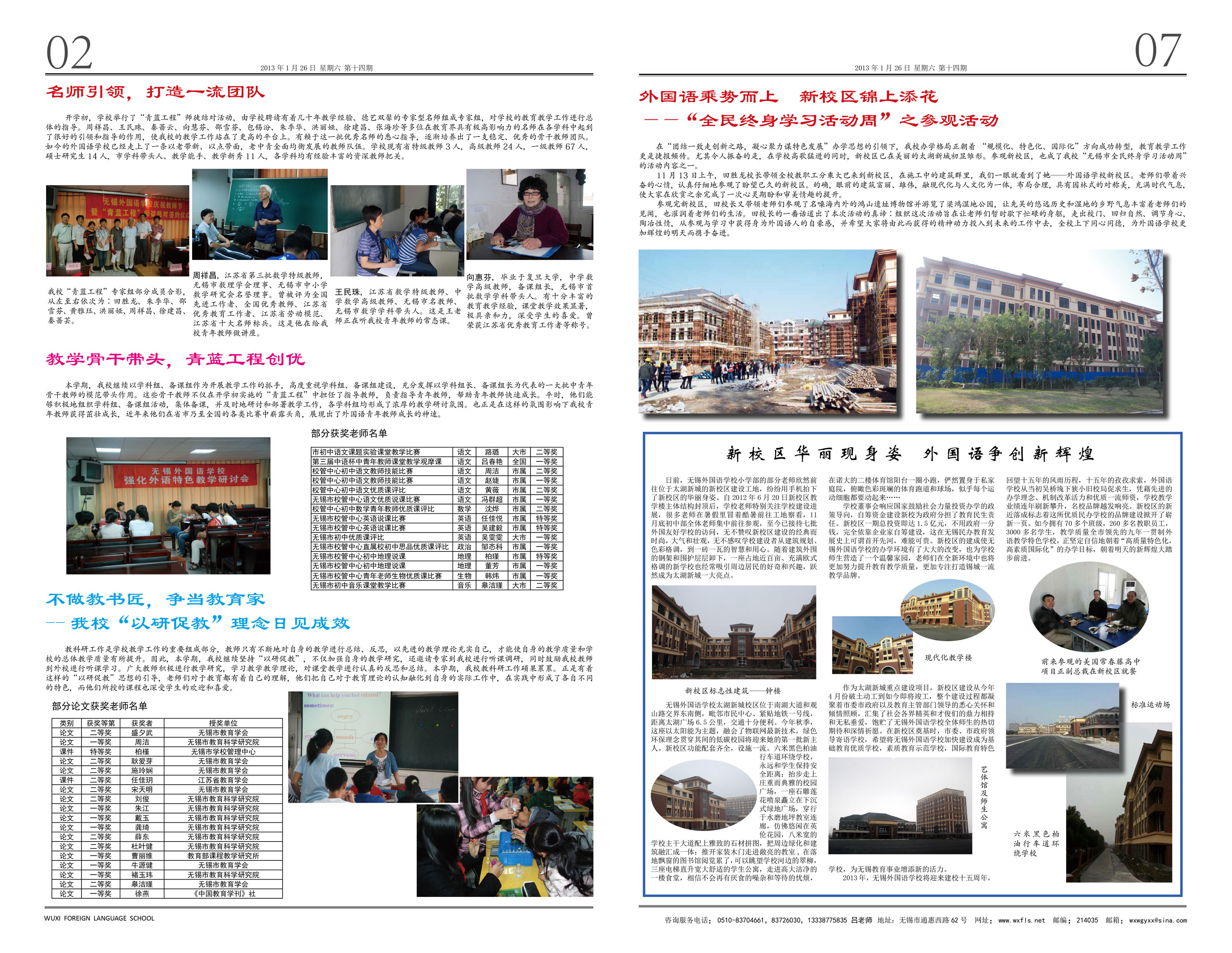Screen dimensions: 1232x953
Task: Click the photo of the teacher lecturing at the green blackboard
Action: coord(259,214)
